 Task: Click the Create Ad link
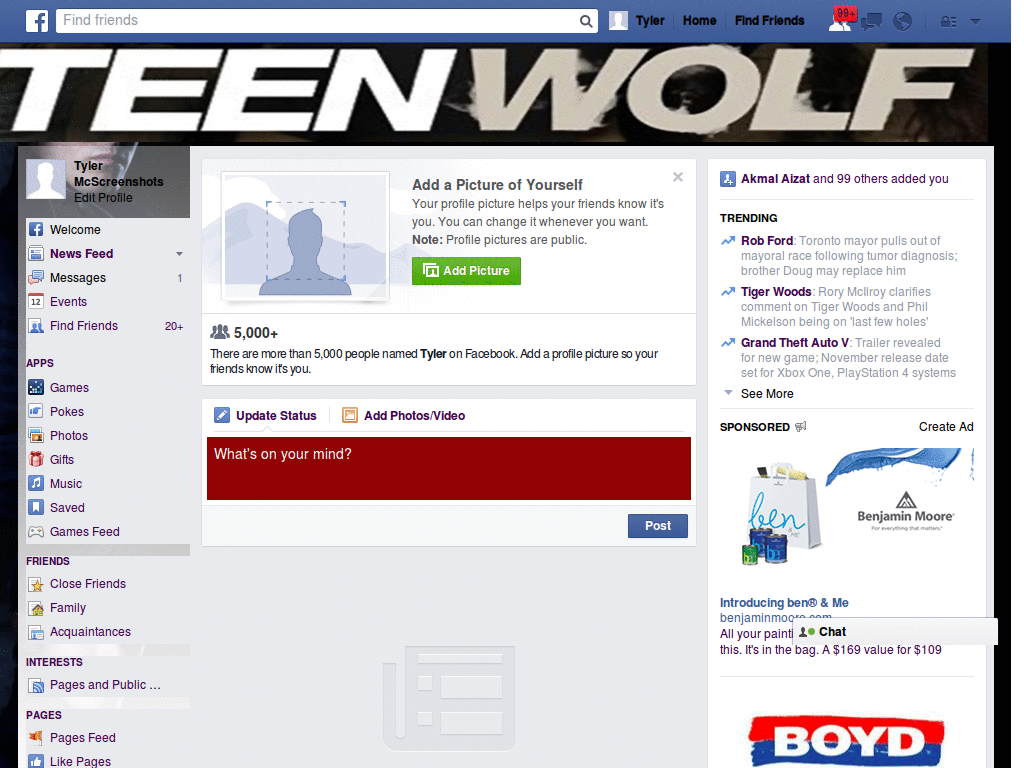[946, 426]
